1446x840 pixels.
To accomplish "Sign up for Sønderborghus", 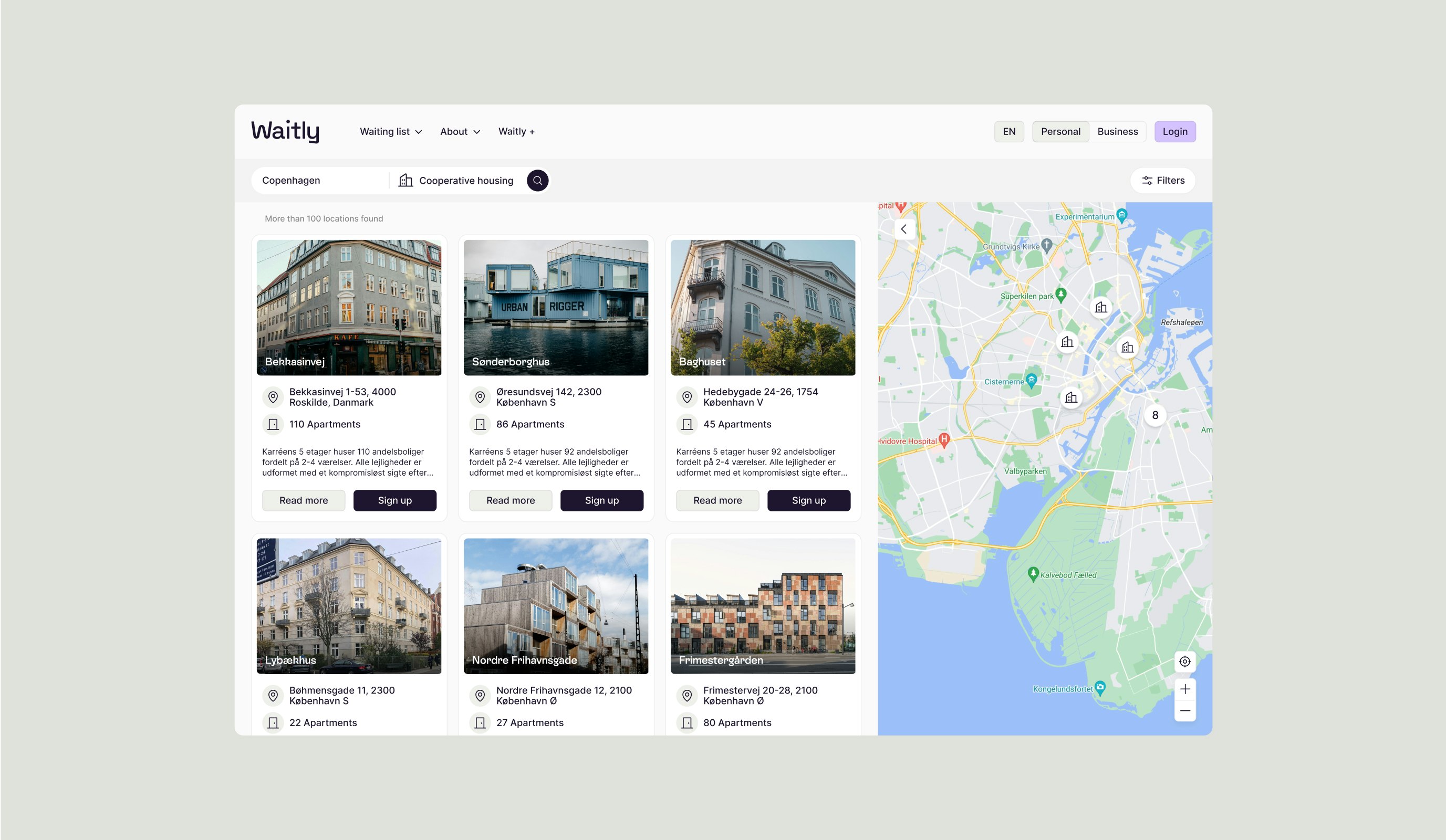I will (602, 500).
